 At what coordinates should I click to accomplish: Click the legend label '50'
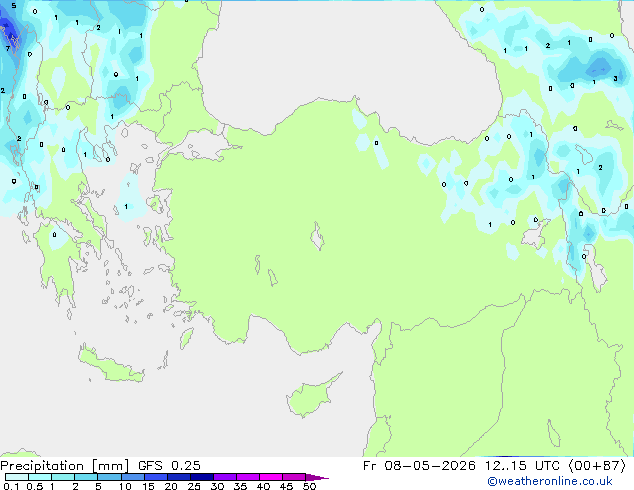point(309,486)
